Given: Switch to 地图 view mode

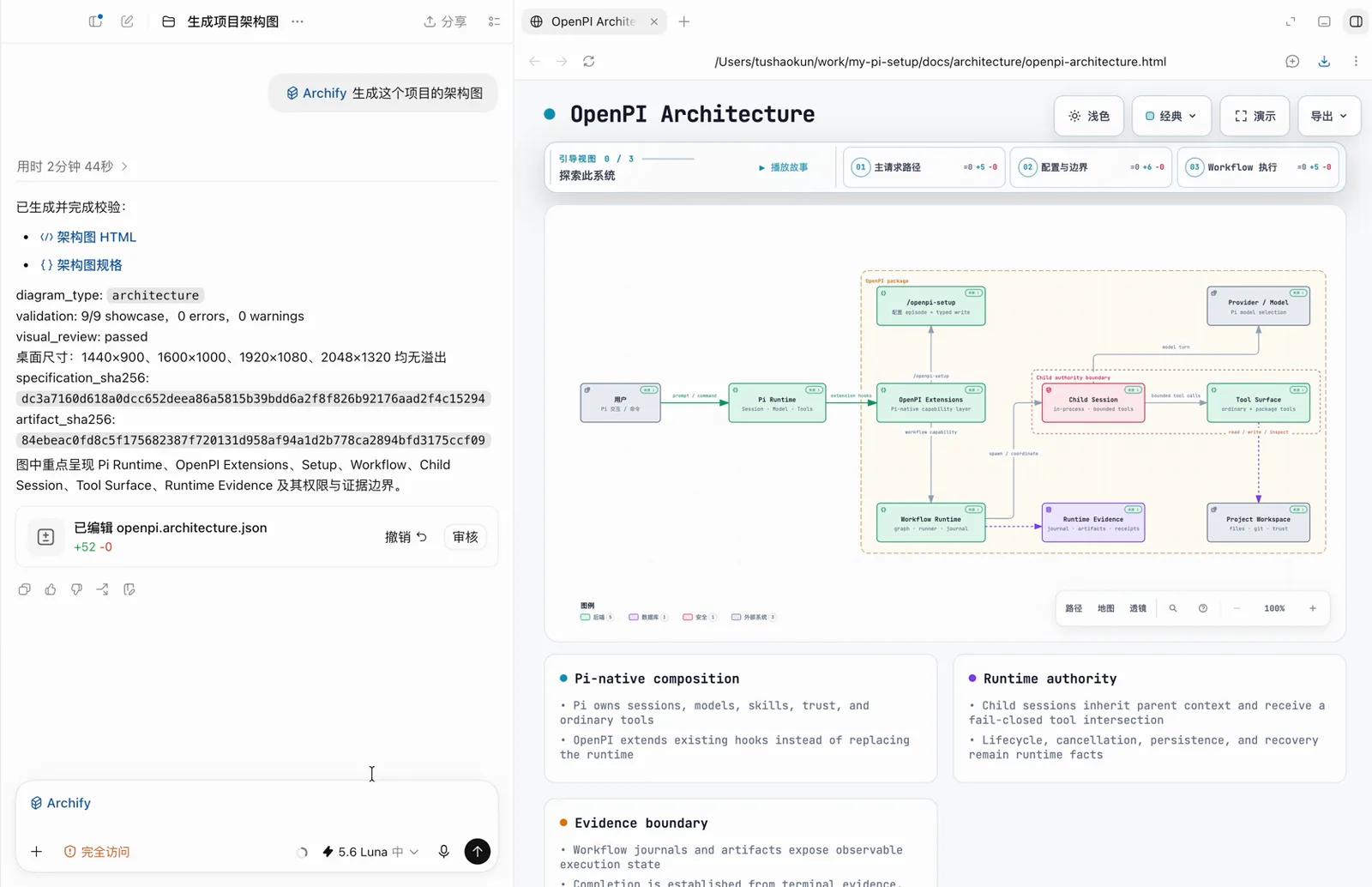Looking at the screenshot, I should (1106, 608).
